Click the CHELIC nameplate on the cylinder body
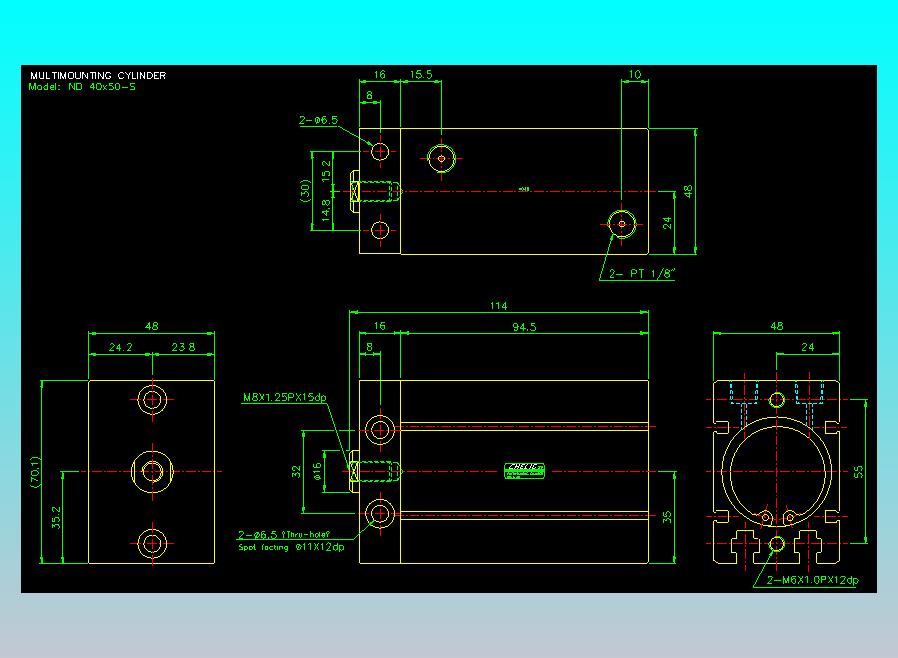The image size is (898, 658). [x=524, y=471]
